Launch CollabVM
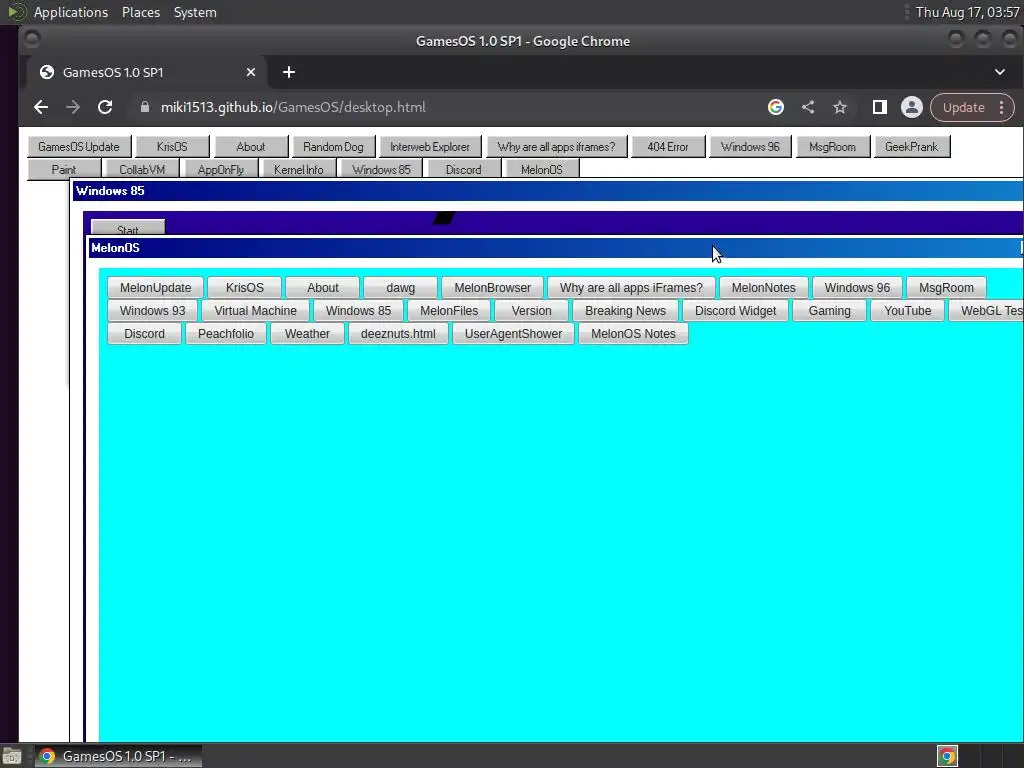 (x=142, y=169)
